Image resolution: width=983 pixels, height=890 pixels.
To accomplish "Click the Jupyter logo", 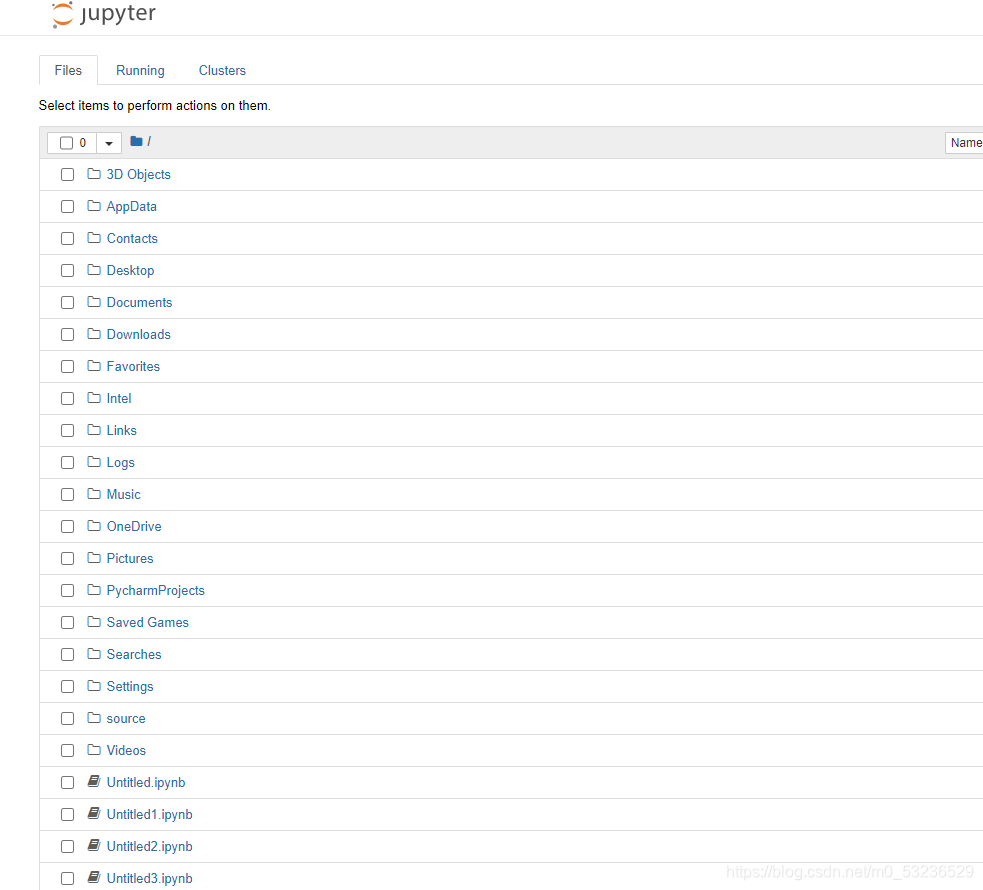I will click(x=103, y=14).
